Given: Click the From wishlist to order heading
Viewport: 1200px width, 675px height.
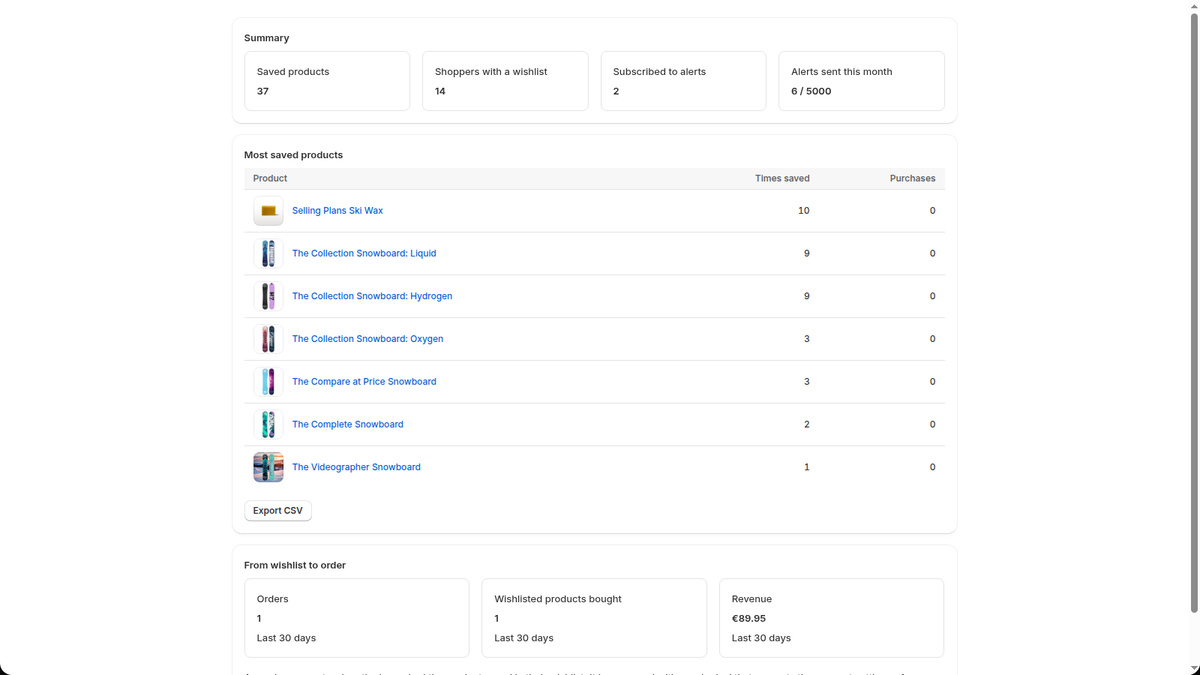Looking at the screenshot, I should click(x=295, y=565).
